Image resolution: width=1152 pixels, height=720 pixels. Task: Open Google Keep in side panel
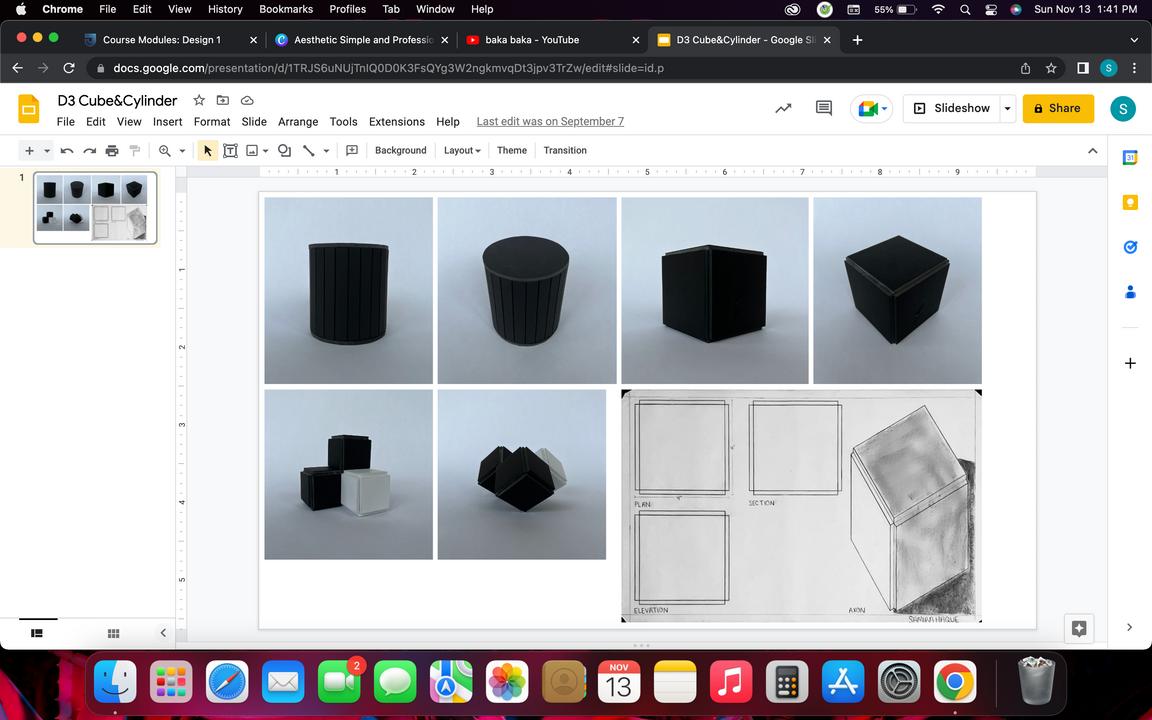tap(1130, 202)
